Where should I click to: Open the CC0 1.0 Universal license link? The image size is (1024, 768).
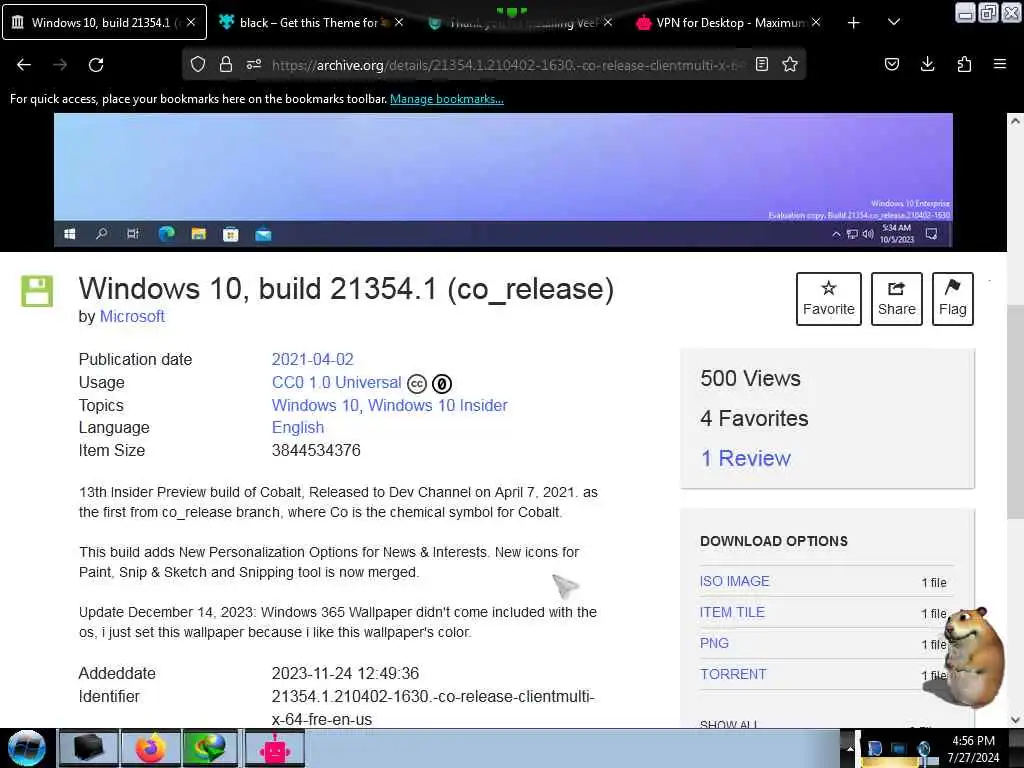point(336,382)
